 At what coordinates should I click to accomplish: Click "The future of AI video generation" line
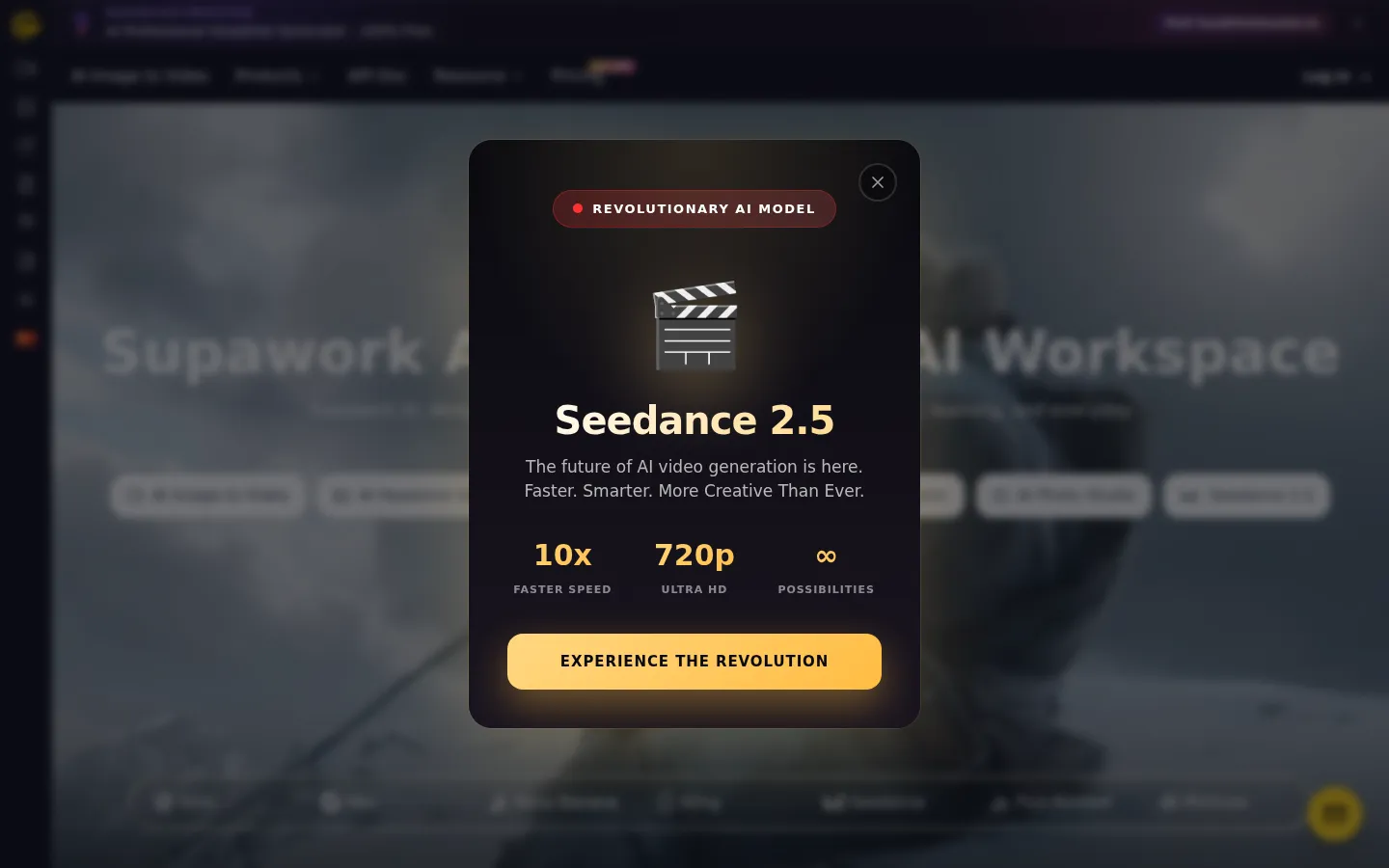click(694, 467)
